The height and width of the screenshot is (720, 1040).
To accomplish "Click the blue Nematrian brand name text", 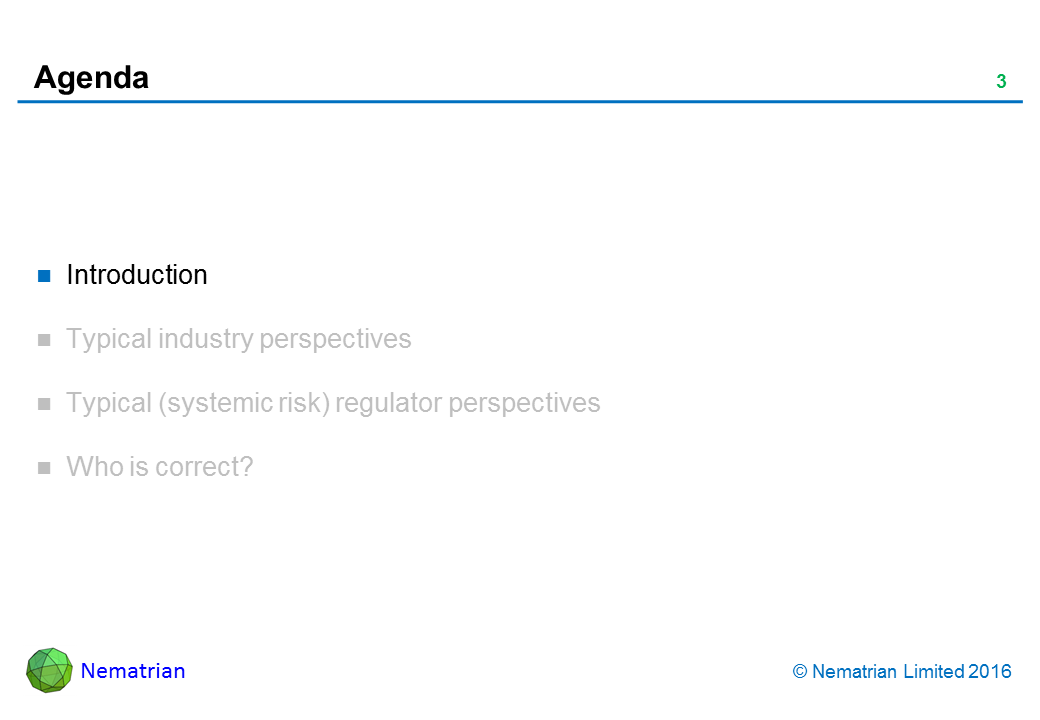I will pos(133,671).
